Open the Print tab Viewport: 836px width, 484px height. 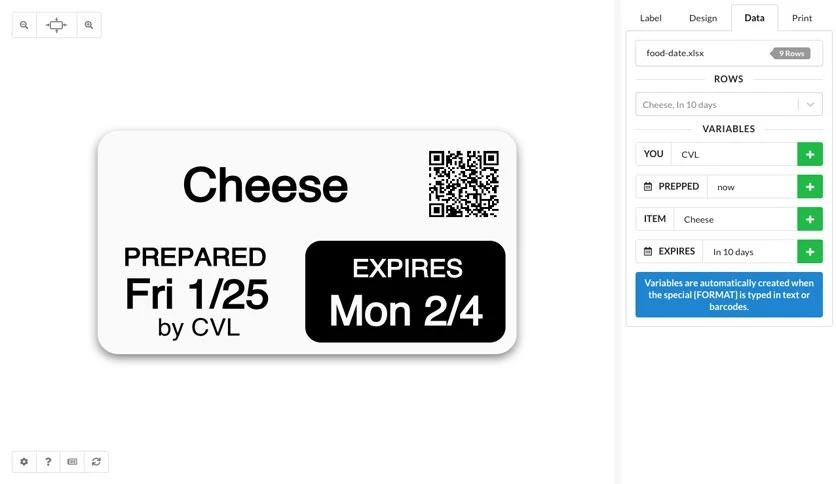click(801, 18)
